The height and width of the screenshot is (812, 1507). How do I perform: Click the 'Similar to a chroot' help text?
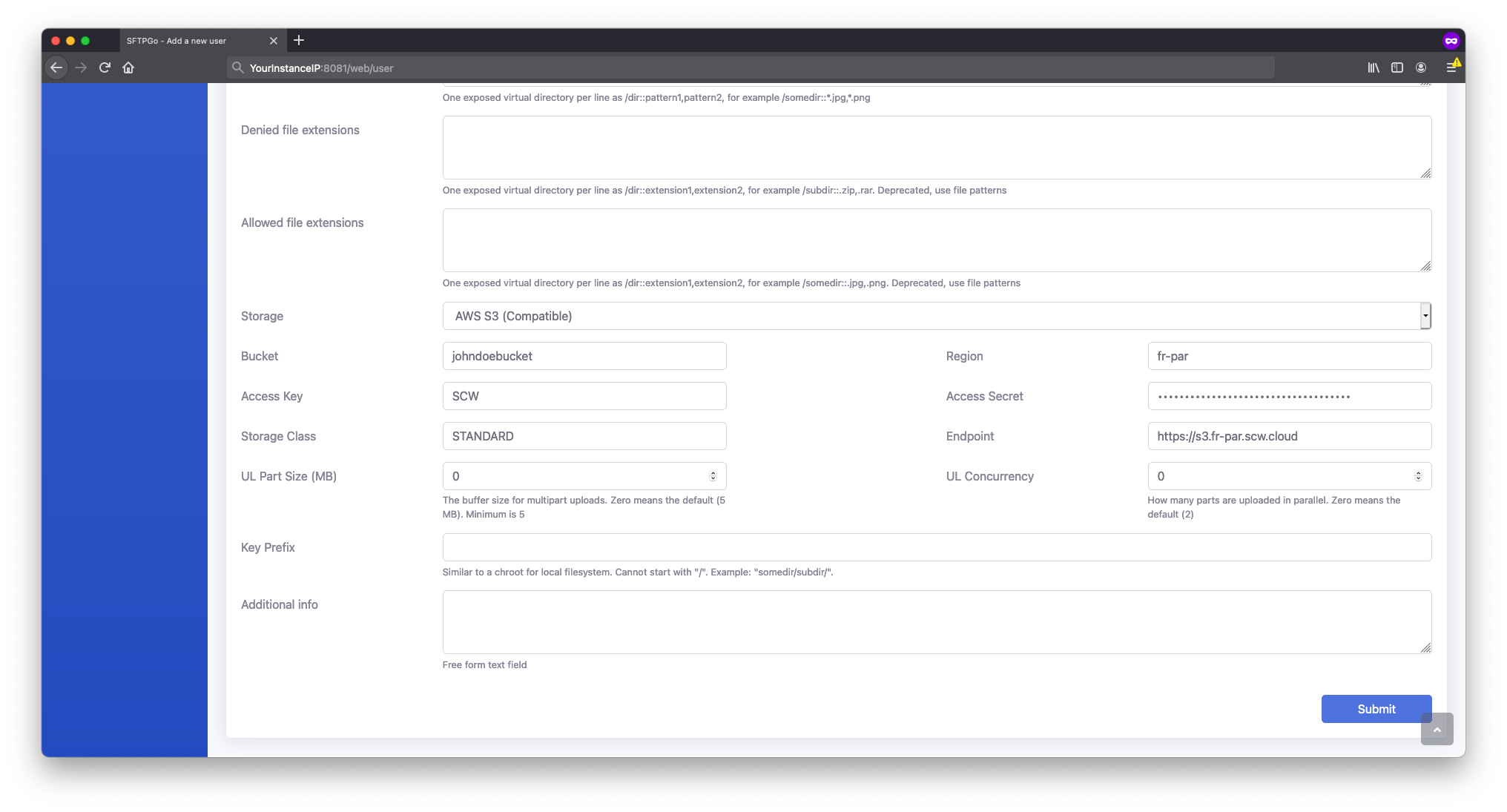coord(638,572)
